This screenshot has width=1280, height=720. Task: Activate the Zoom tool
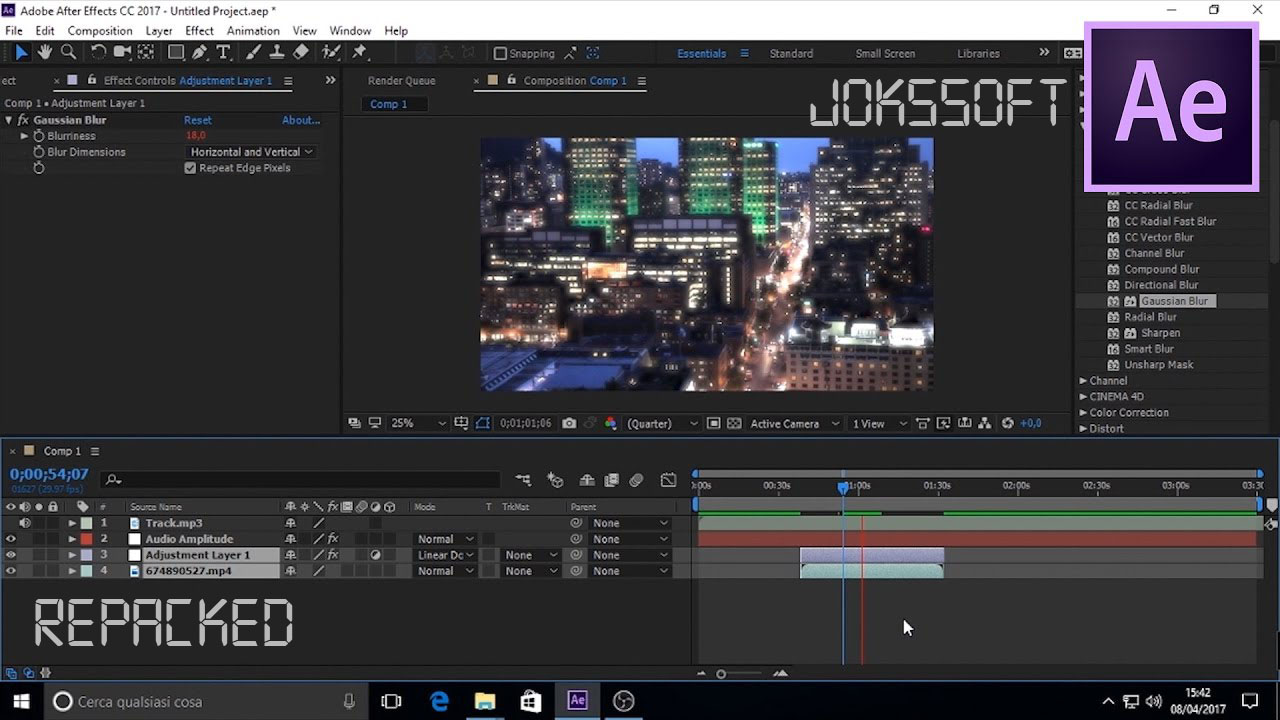click(x=68, y=52)
